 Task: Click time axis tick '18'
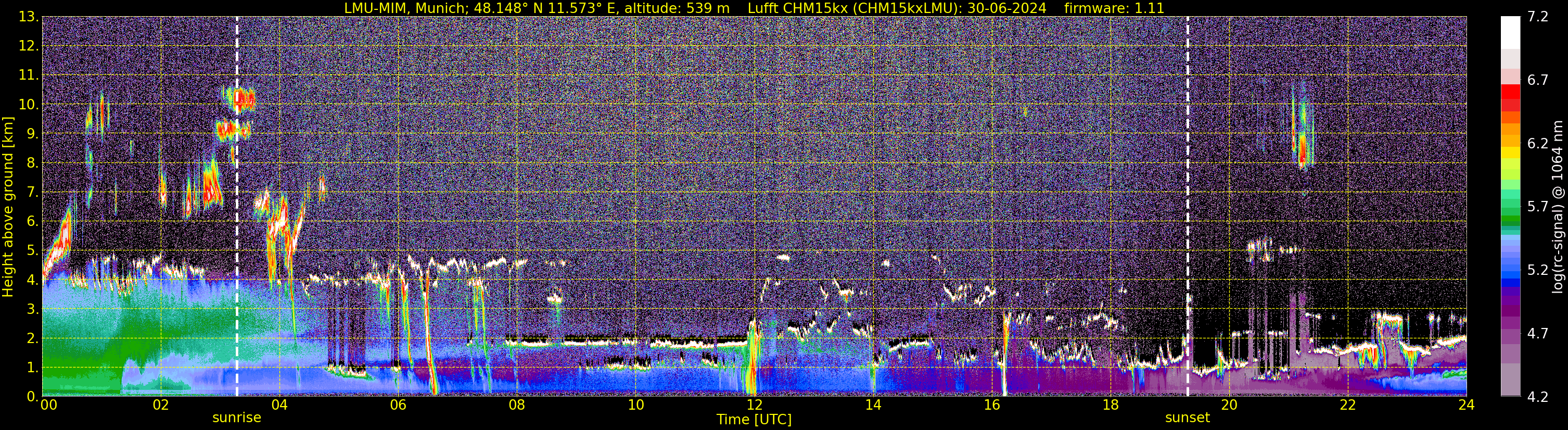tap(1110, 405)
